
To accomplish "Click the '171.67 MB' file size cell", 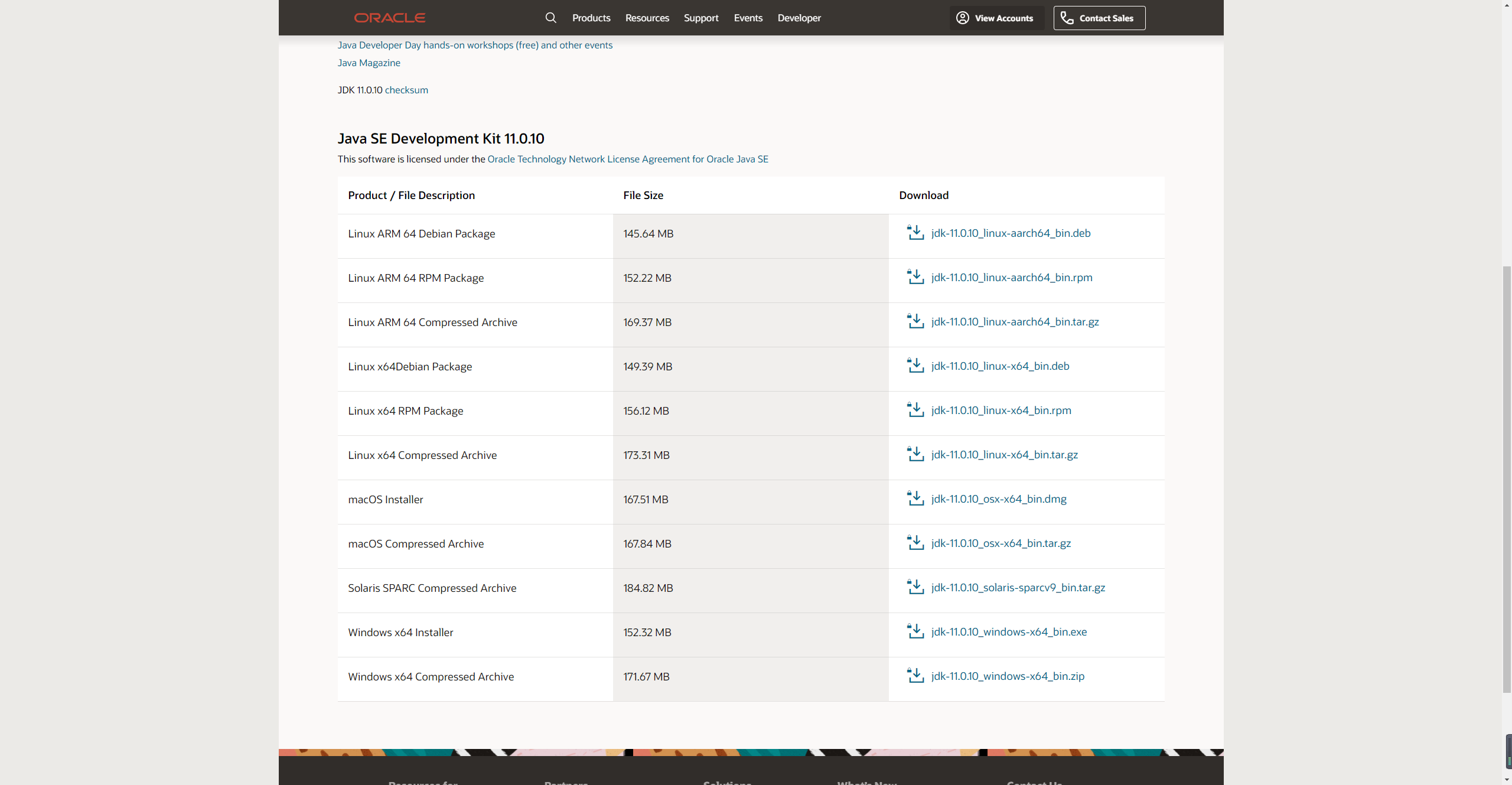I will 751,679.
